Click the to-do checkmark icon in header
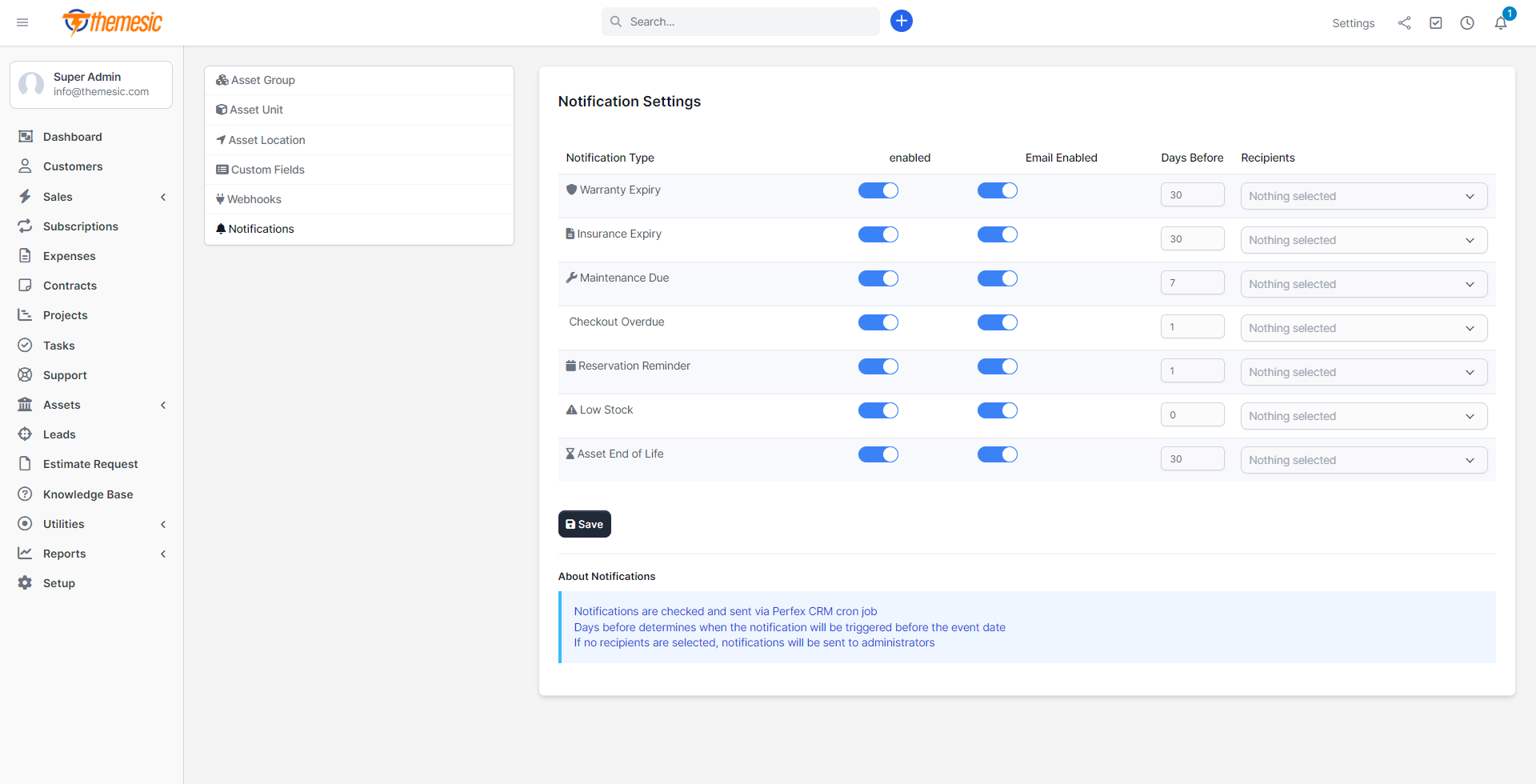Image resolution: width=1536 pixels, height=784 pixels. pyautogui.click(x=1436, y=23)
